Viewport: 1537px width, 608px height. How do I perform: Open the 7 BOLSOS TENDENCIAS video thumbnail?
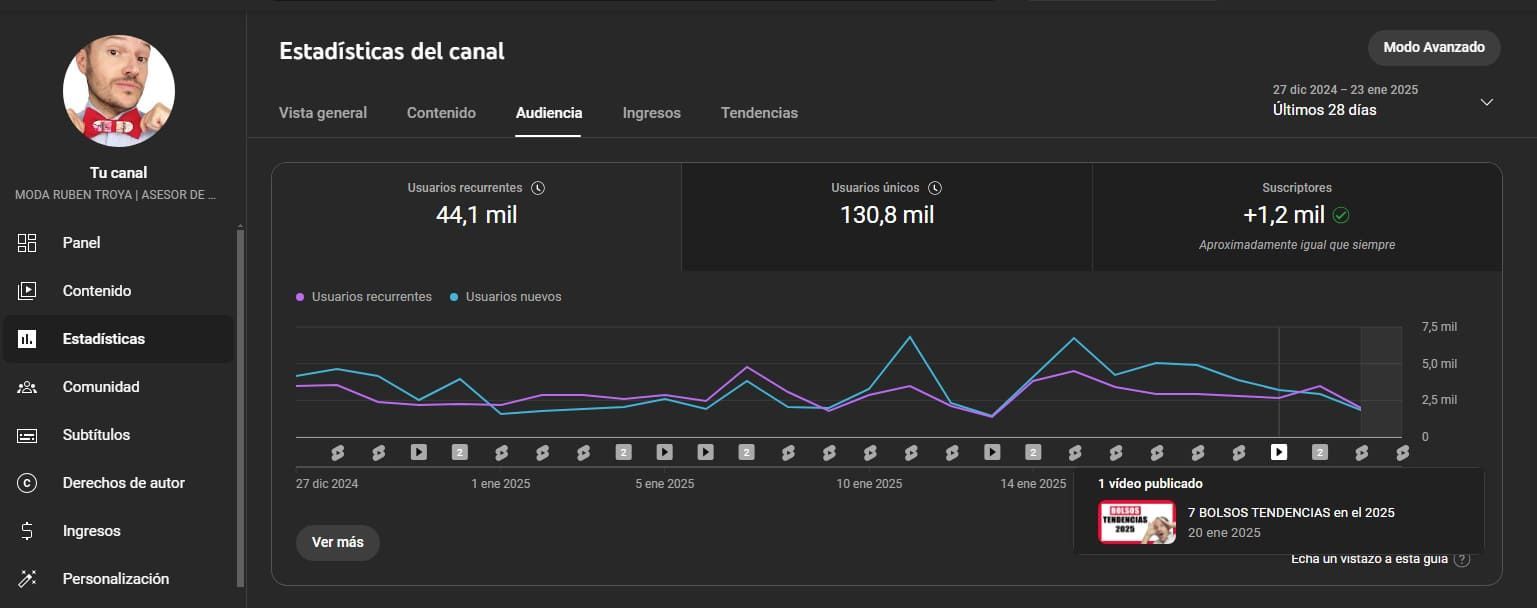point(1136,522)
